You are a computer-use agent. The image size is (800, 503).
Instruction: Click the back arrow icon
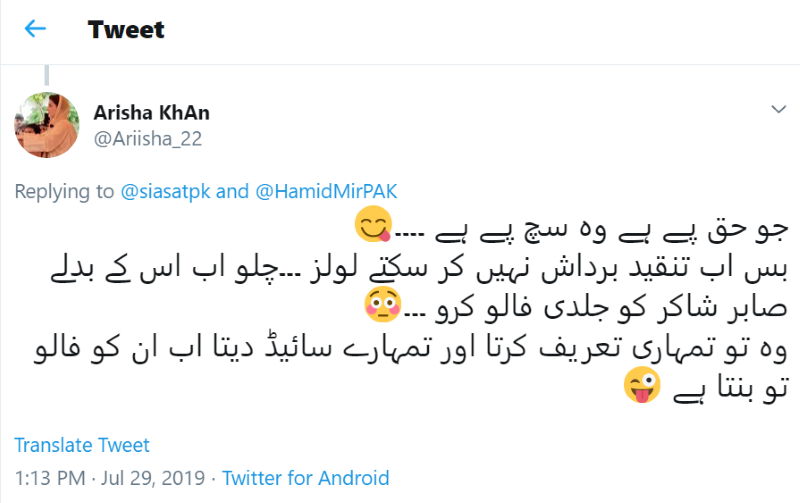tap(35, 29)
